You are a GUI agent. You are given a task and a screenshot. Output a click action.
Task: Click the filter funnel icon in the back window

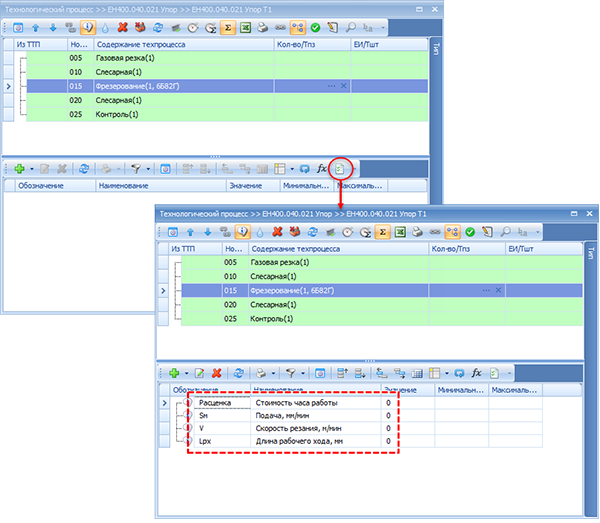coord(136,169)
